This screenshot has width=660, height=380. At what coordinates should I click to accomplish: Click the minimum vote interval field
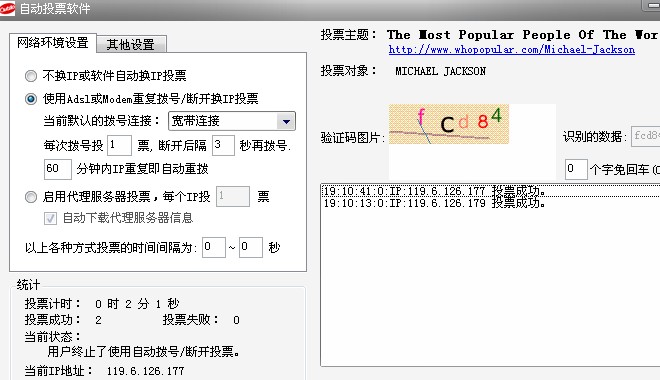tap(214, 247)
